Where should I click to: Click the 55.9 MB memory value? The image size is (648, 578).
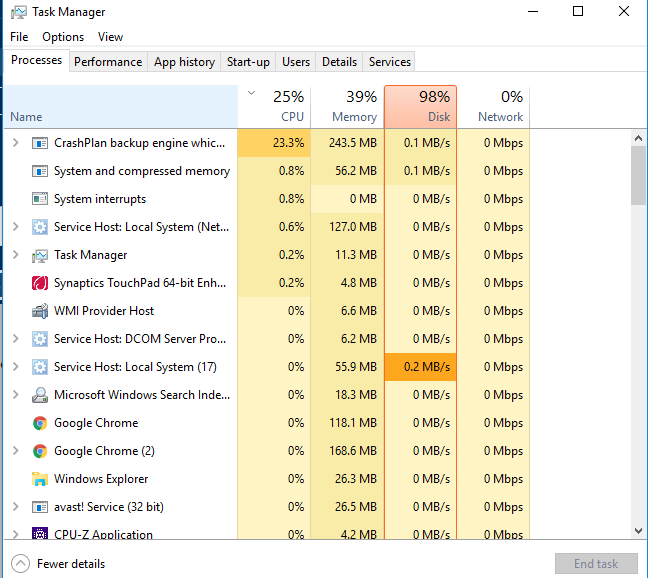point(356,367)
